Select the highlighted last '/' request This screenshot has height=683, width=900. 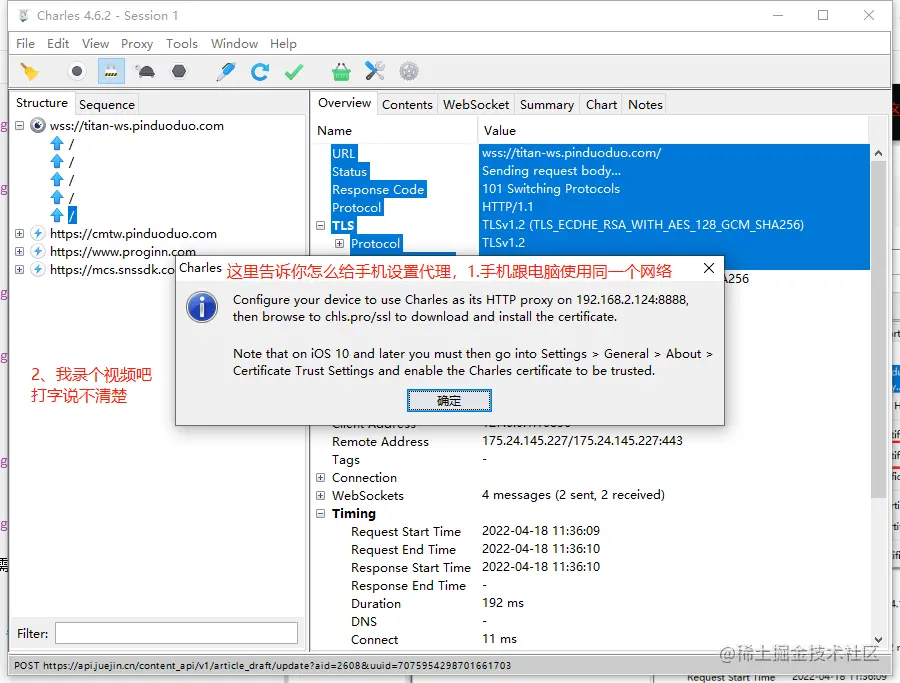click(72, 215)
